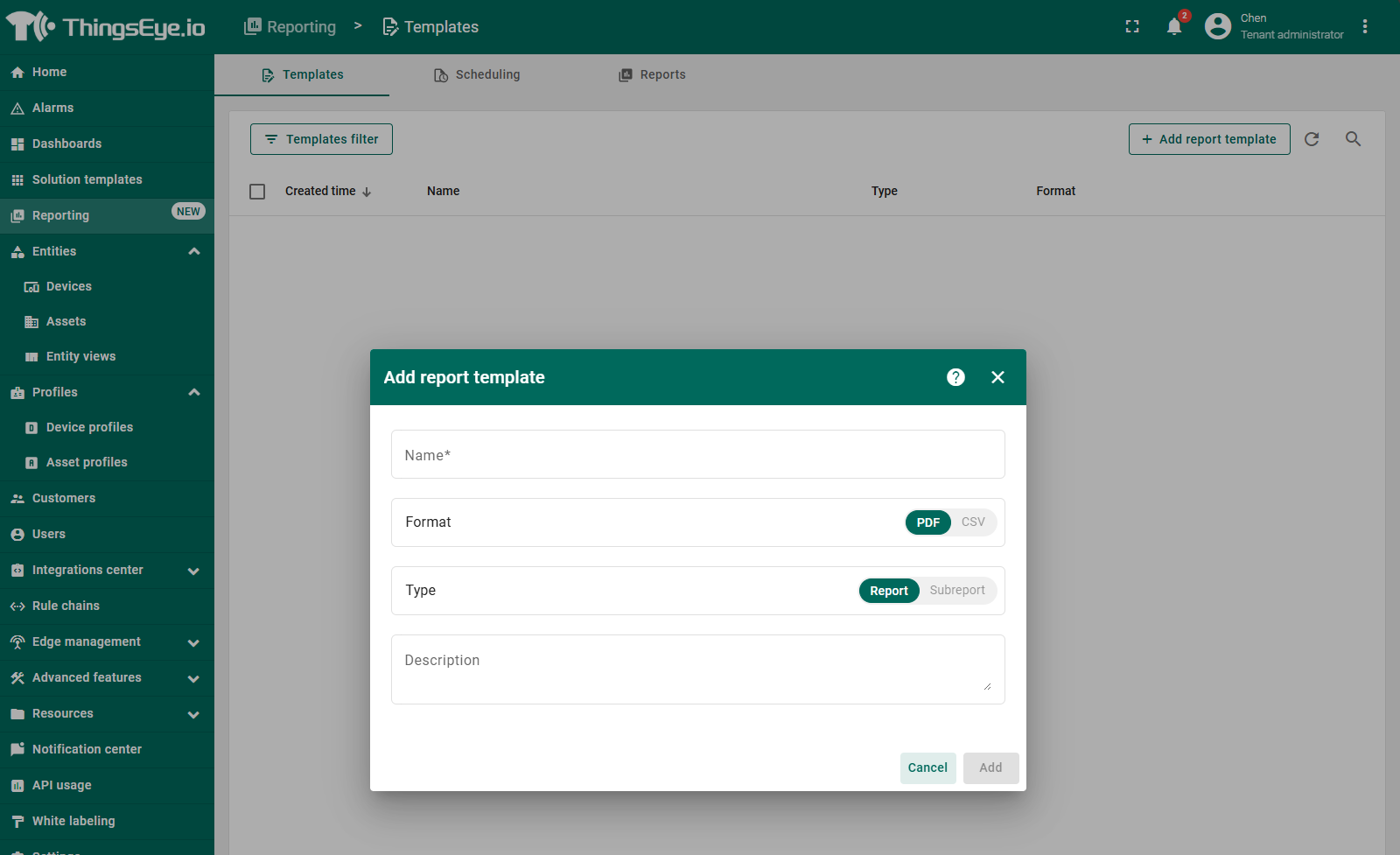
Task: Close the Add report template dialog
Action: 997,377
